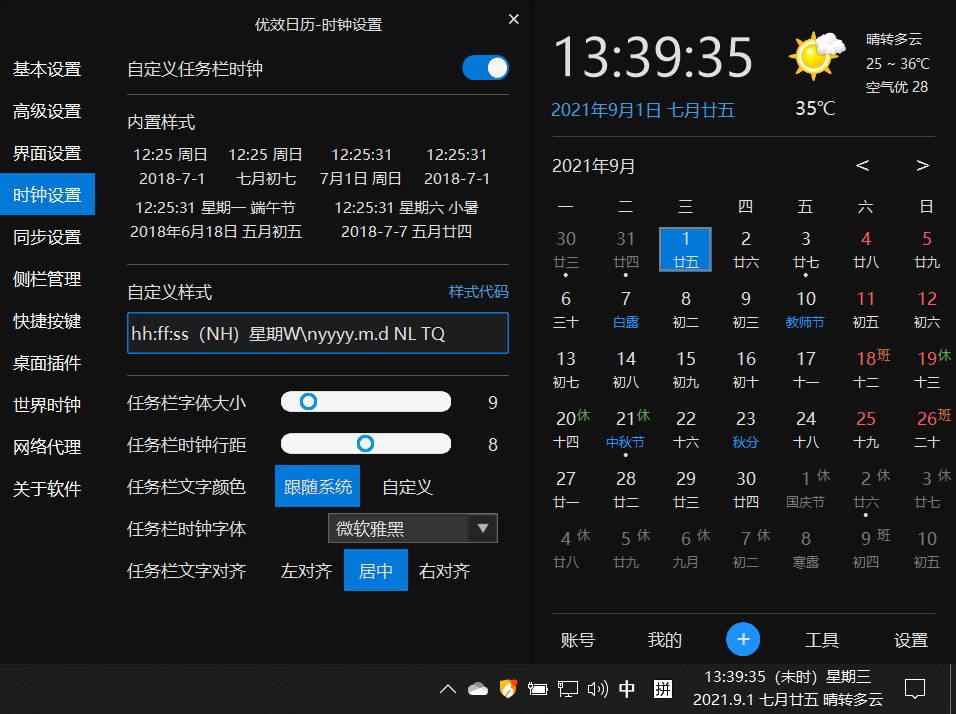
Task: Click the network tray icon
Action: [x=567, y=689]
